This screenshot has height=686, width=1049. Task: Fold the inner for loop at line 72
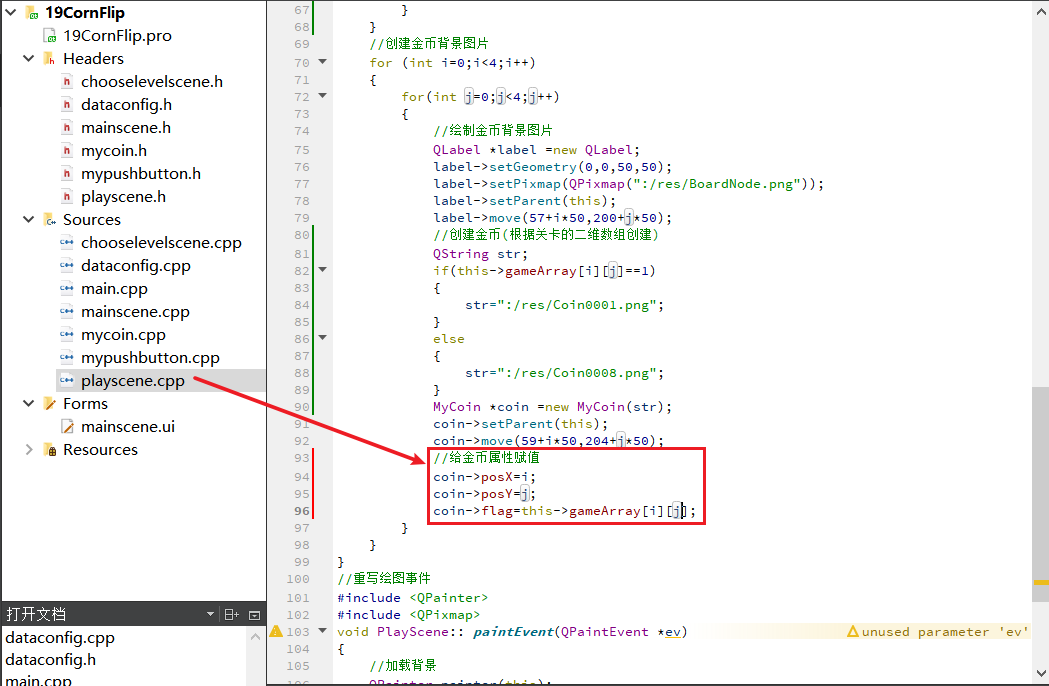pos(322,96)
